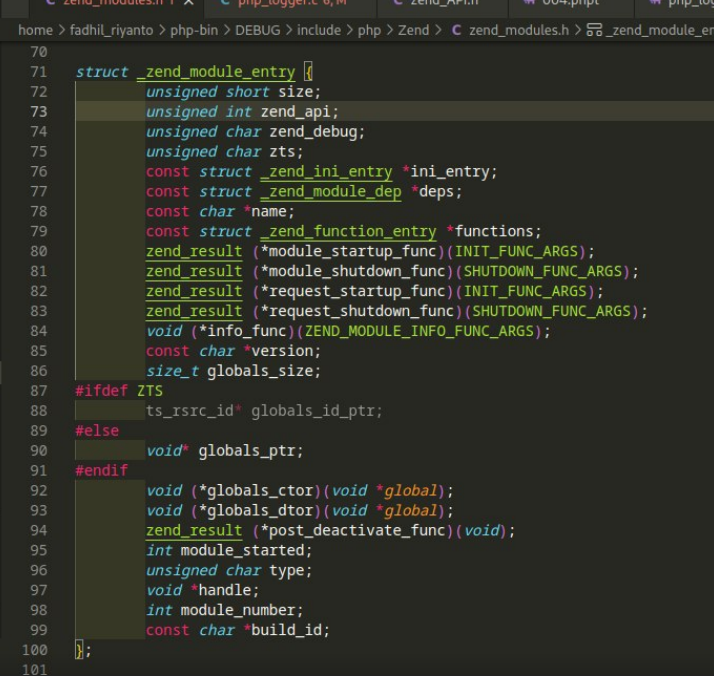Place cursor on globals_ptr_ptr in the inactive ZTS branch
The height and width of the screenshot is (676, 714).
pyautogui.click(x=317, y=411)
